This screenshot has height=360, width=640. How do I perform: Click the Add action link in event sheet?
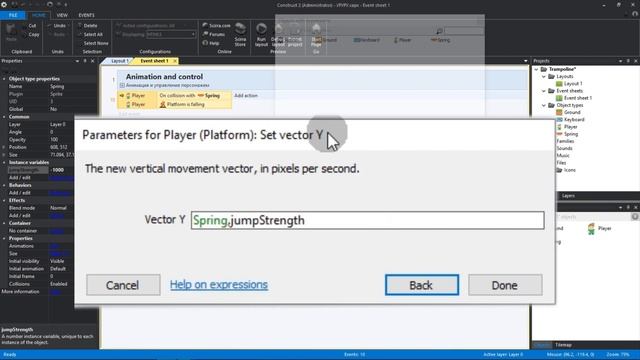246,96
